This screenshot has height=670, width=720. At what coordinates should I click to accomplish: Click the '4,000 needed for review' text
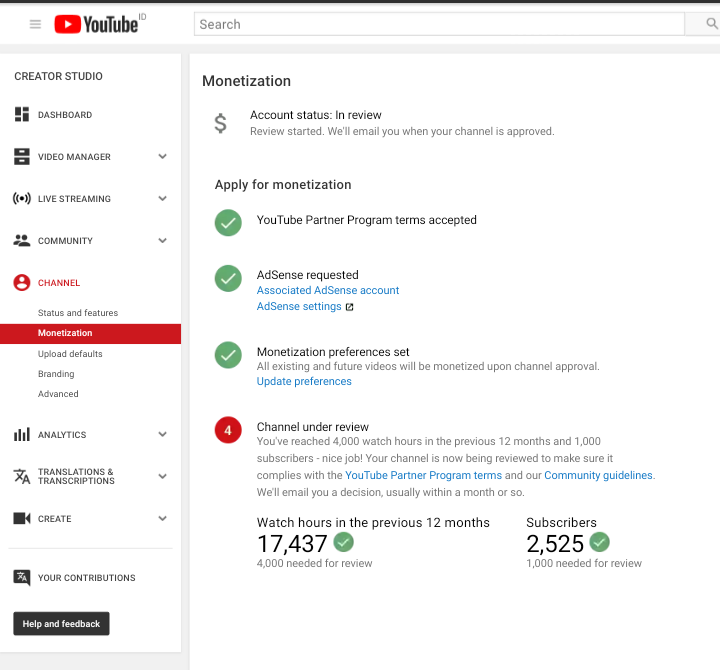pyautogui.click(x=315, y=563)
